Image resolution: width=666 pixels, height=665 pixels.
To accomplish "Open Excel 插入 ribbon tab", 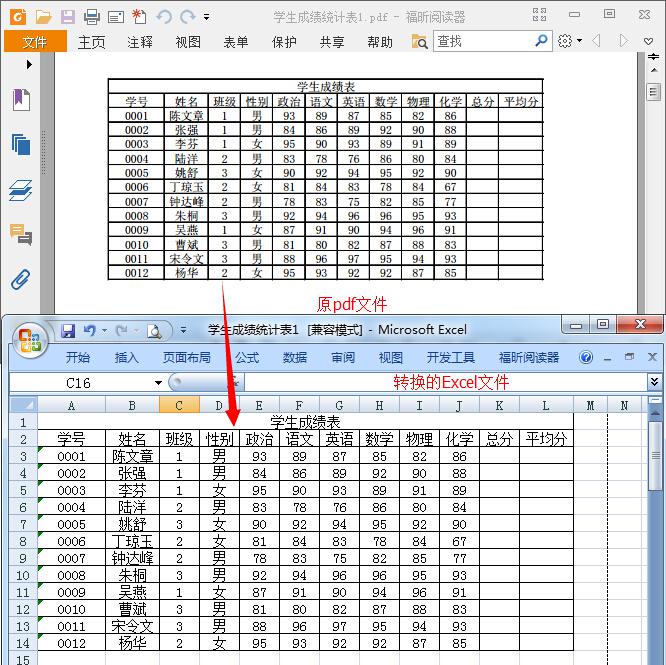I will pyautogui.click(x=126, y=358).
